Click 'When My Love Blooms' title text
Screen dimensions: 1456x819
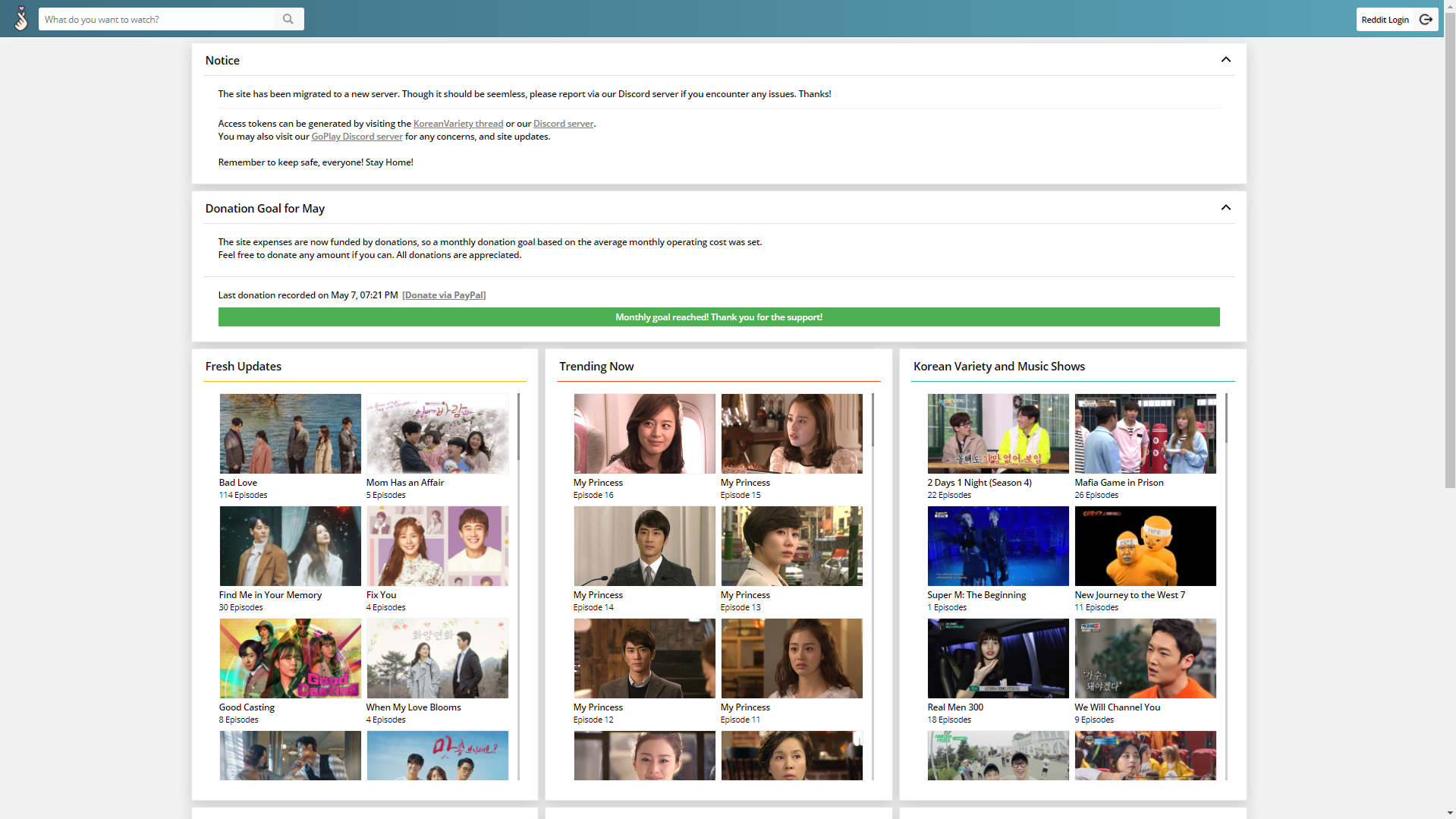point(414,707)
